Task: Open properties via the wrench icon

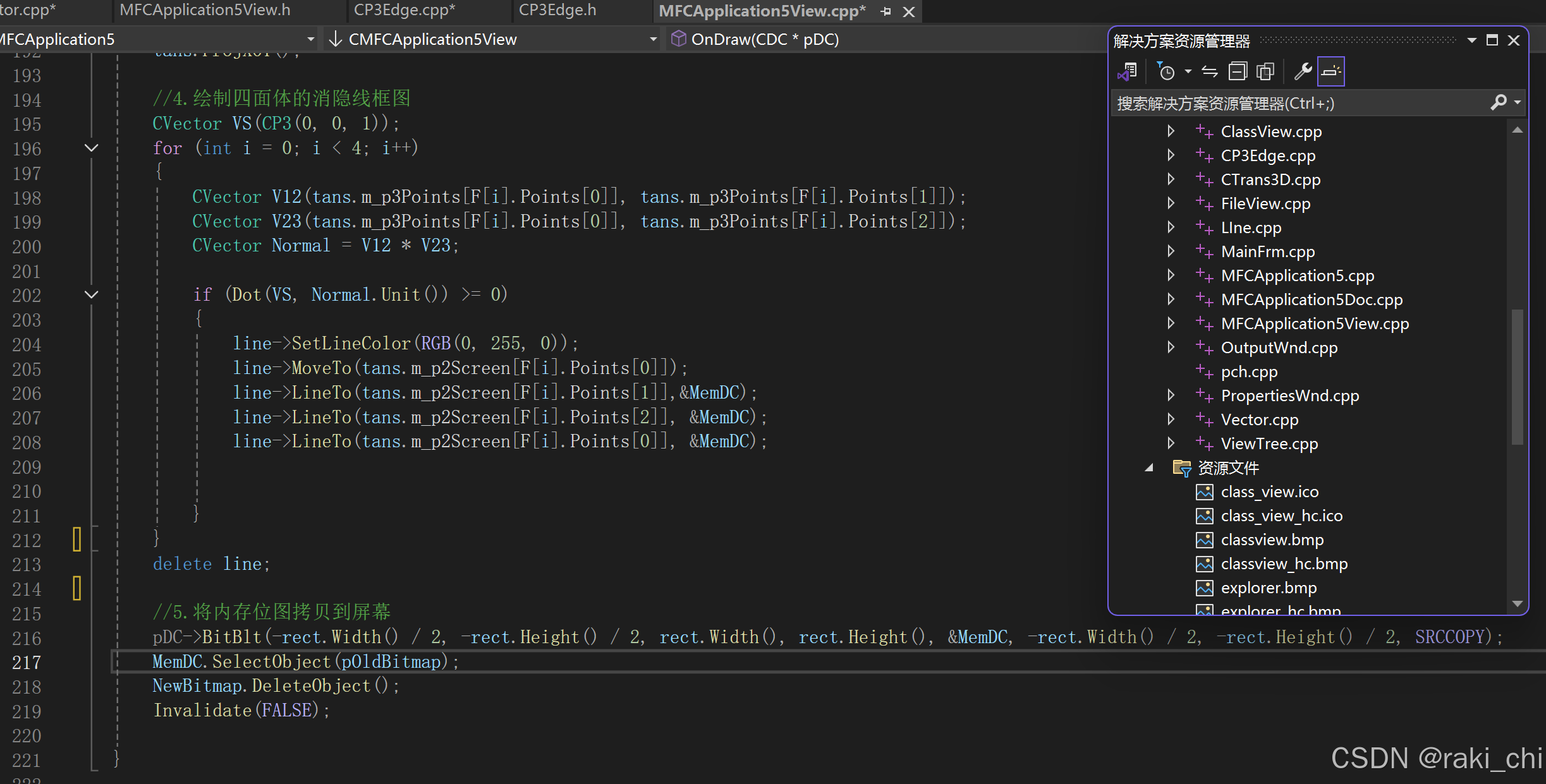Action: [1302, 72]
